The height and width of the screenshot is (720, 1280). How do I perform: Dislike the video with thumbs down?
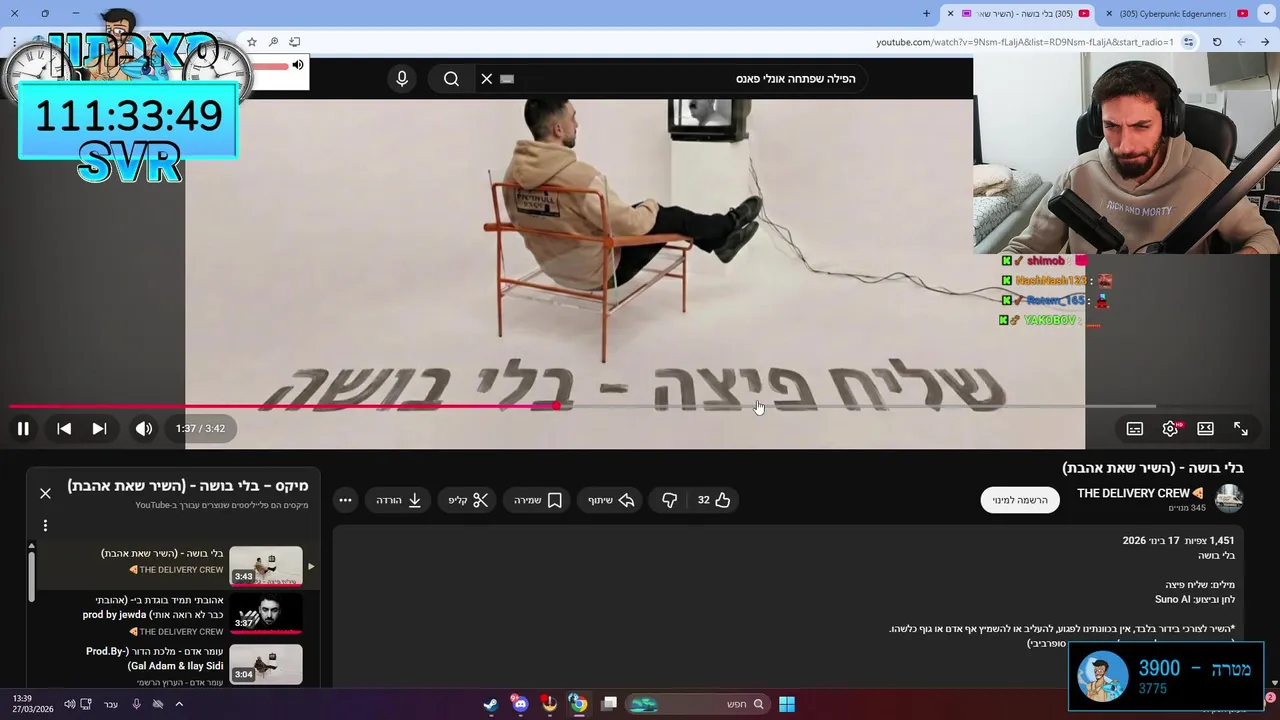coord(669,500)
